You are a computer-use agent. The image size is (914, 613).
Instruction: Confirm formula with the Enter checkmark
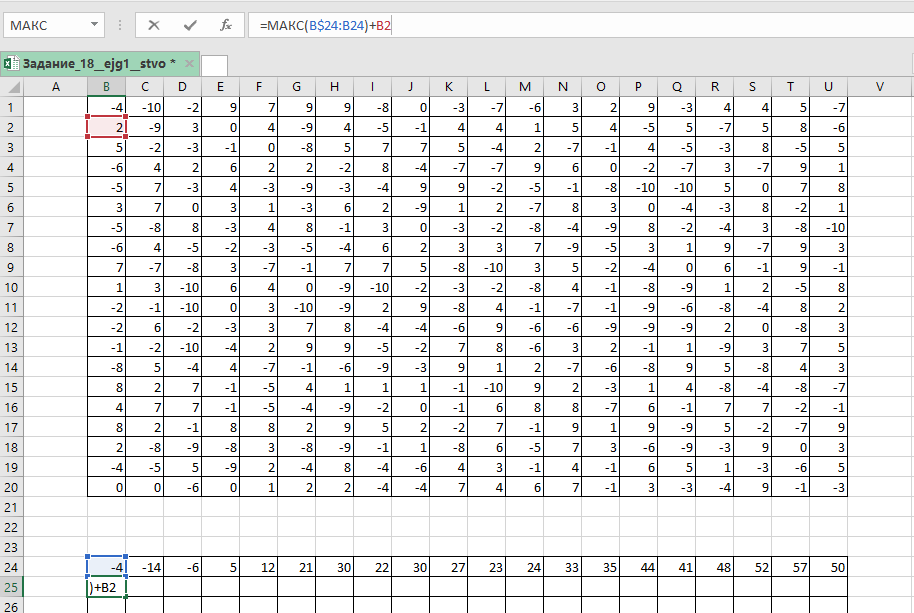tap(190, 25)
